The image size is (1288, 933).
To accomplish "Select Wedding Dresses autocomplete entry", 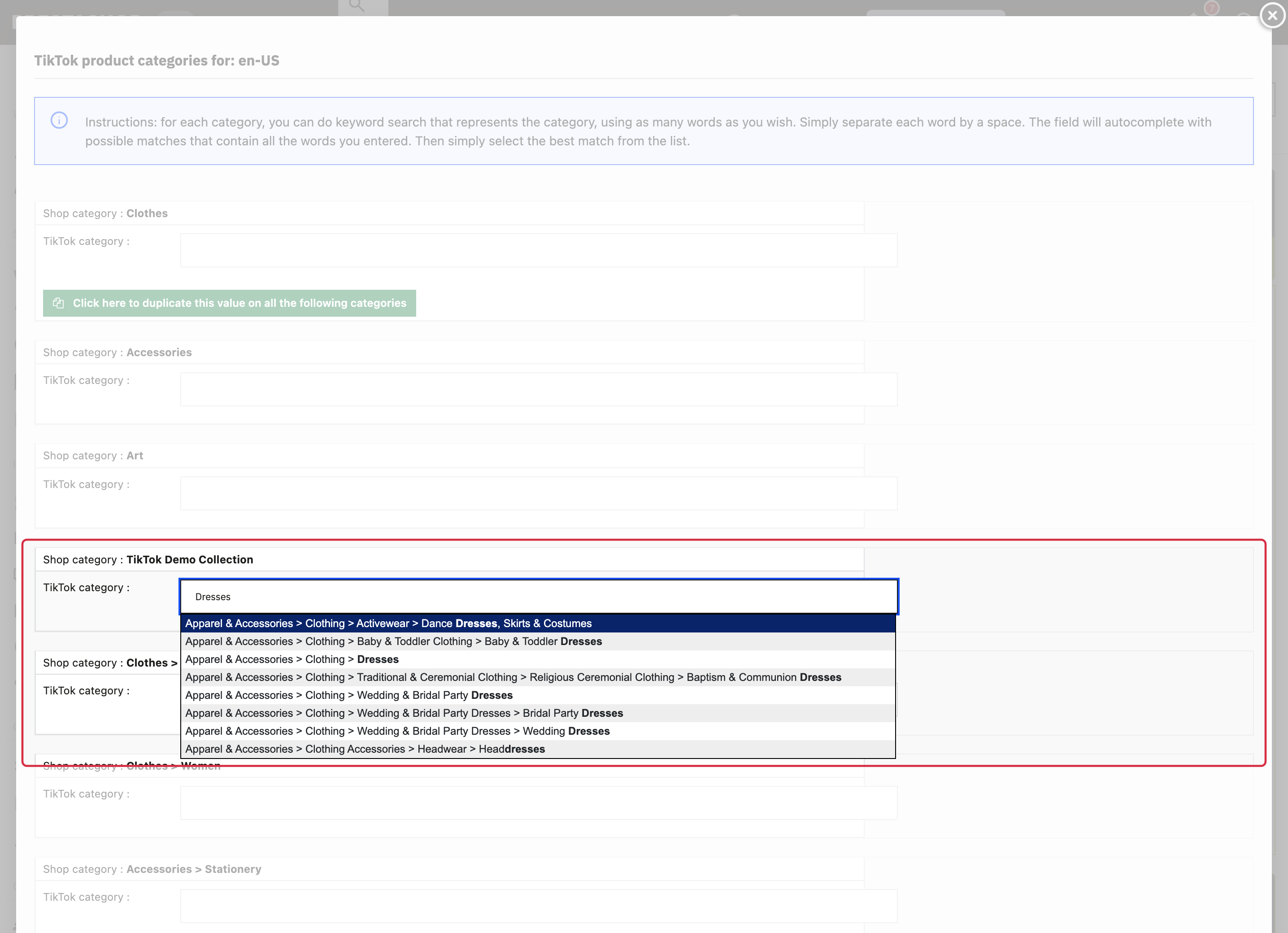I will pos(538,731).
